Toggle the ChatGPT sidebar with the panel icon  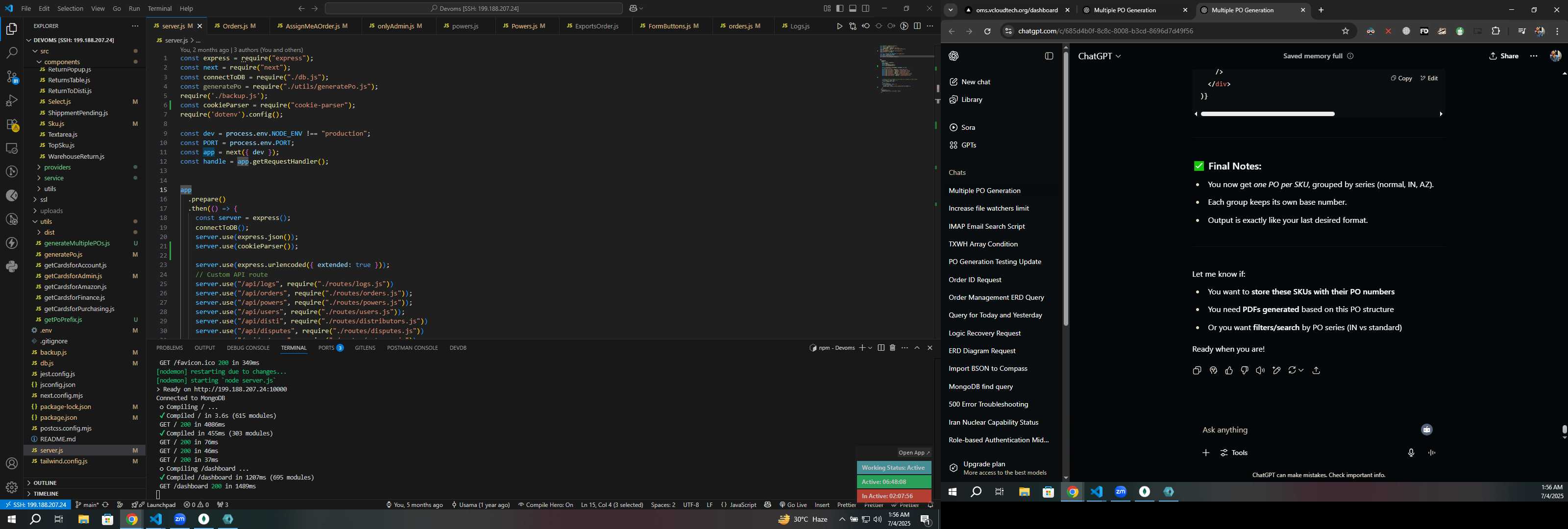(1049, 56)
